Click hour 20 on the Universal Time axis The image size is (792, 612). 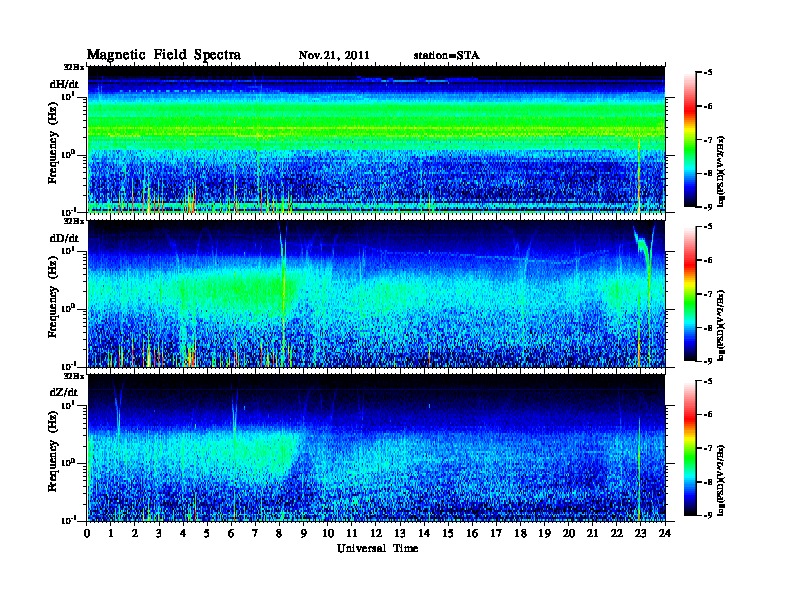[x=569, y=534]
